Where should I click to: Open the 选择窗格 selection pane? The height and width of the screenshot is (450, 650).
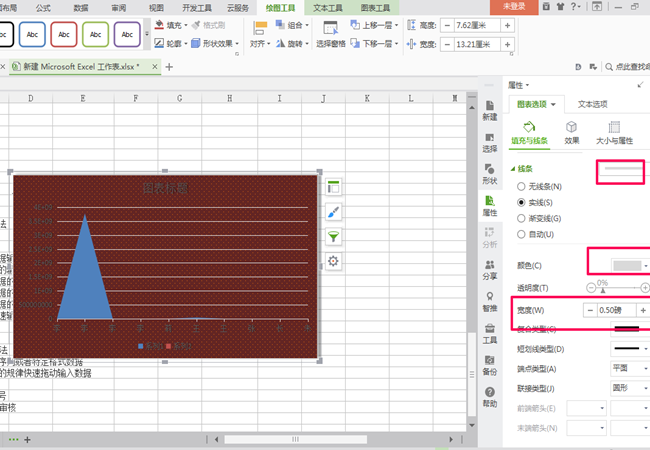[331, 34]
